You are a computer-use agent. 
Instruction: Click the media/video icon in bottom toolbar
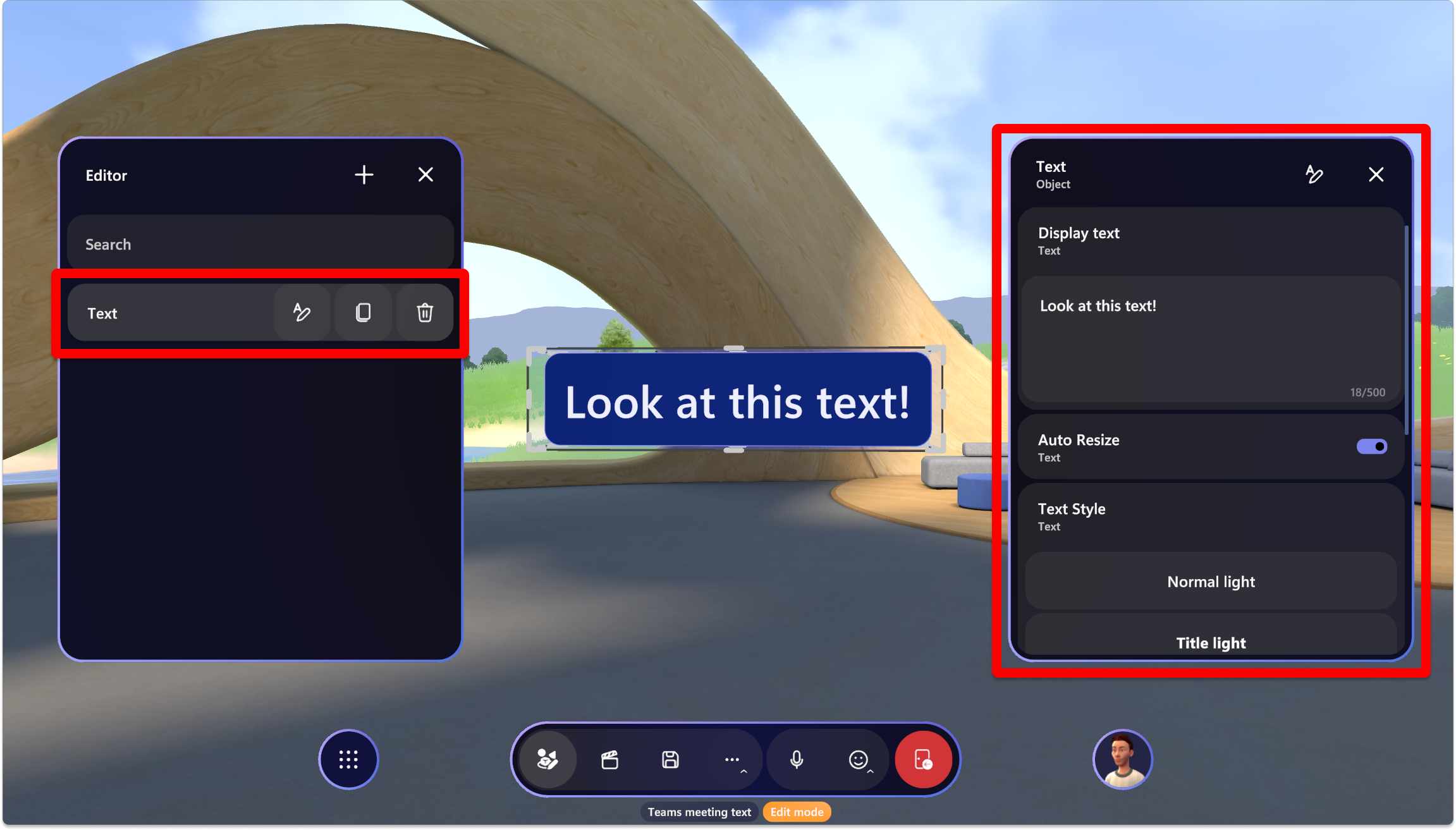click(x=611, y=760)
